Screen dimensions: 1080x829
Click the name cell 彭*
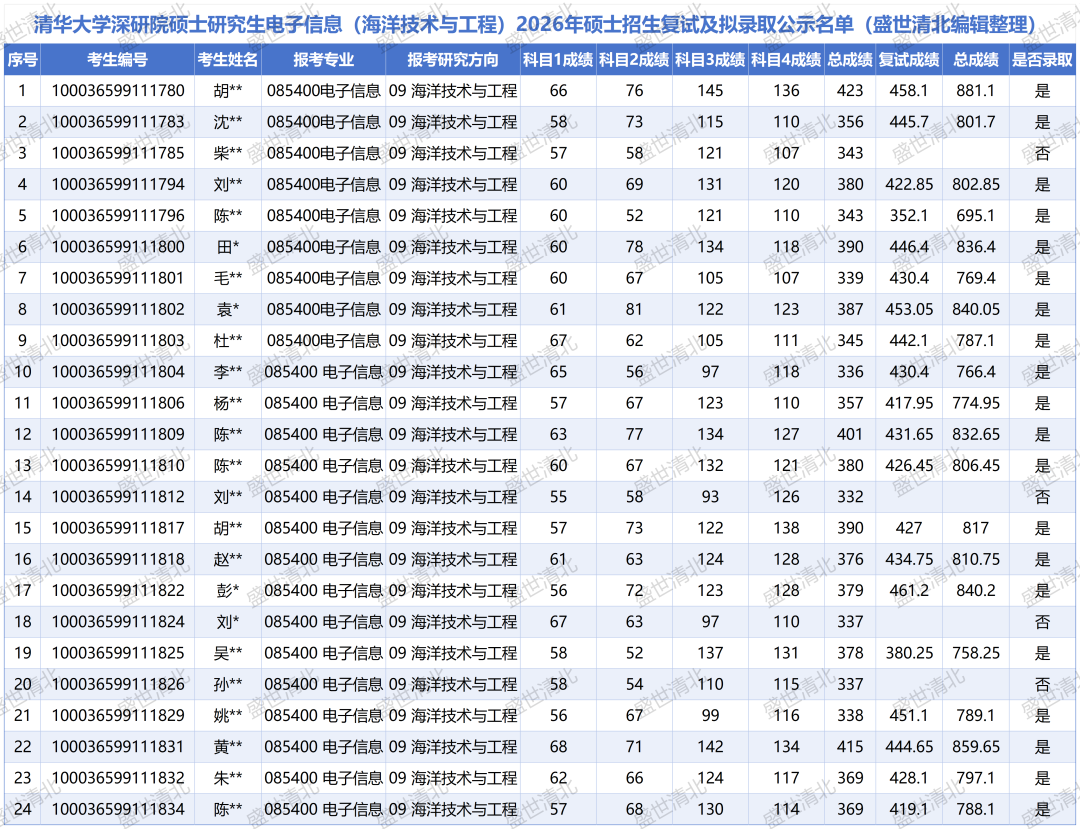tap(228, 591)
